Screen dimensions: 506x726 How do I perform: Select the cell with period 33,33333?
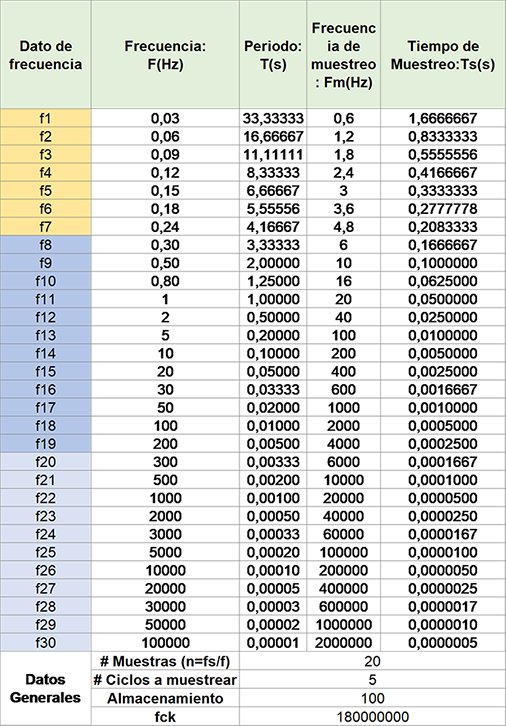point(273,119)
